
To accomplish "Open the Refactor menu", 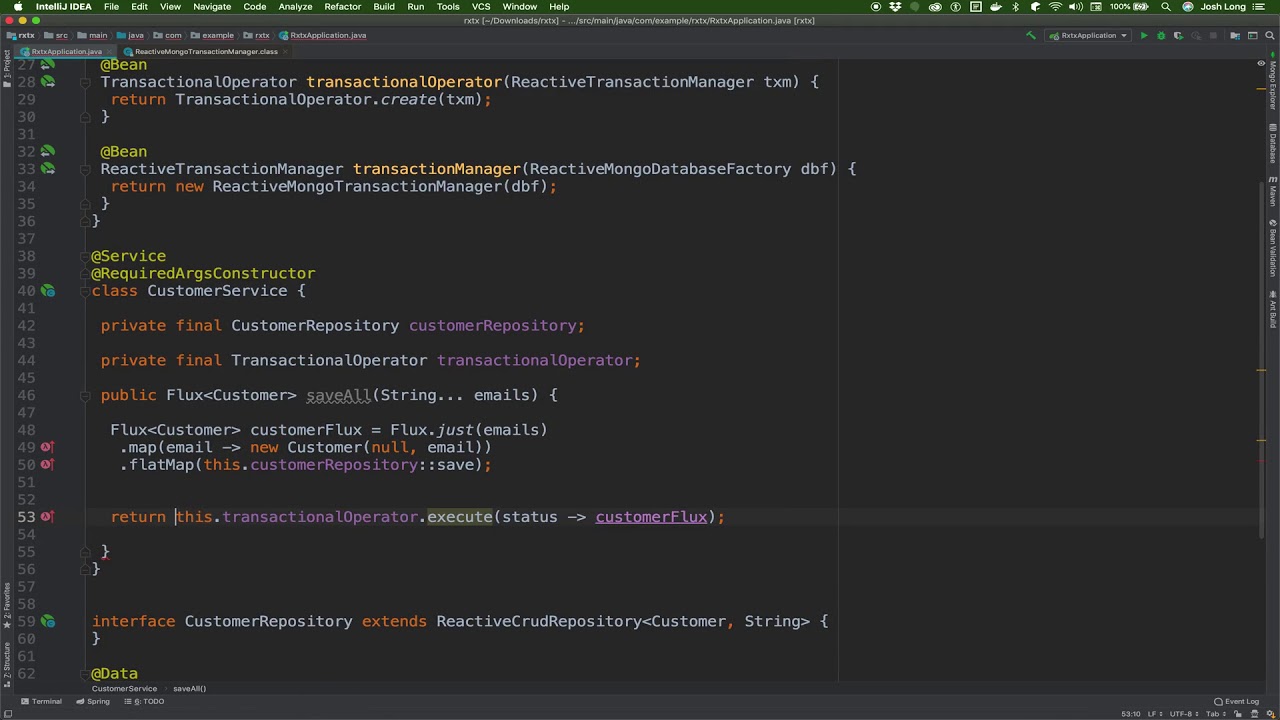I will (x=342, y=7).
